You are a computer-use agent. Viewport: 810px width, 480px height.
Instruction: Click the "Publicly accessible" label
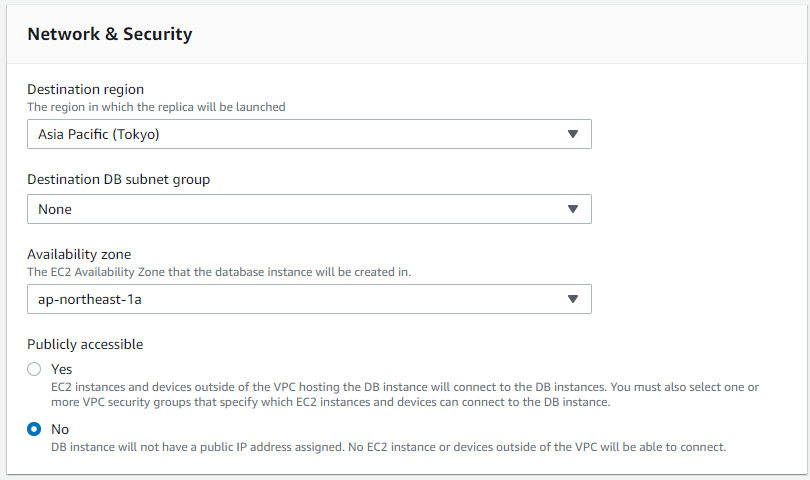point(85,344)
